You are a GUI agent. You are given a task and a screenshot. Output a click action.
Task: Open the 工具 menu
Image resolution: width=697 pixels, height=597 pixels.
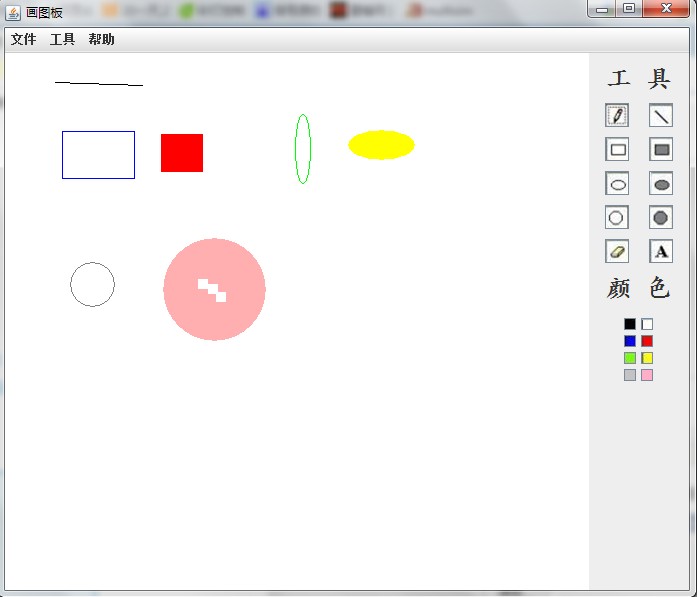click(x=62, y=40)
